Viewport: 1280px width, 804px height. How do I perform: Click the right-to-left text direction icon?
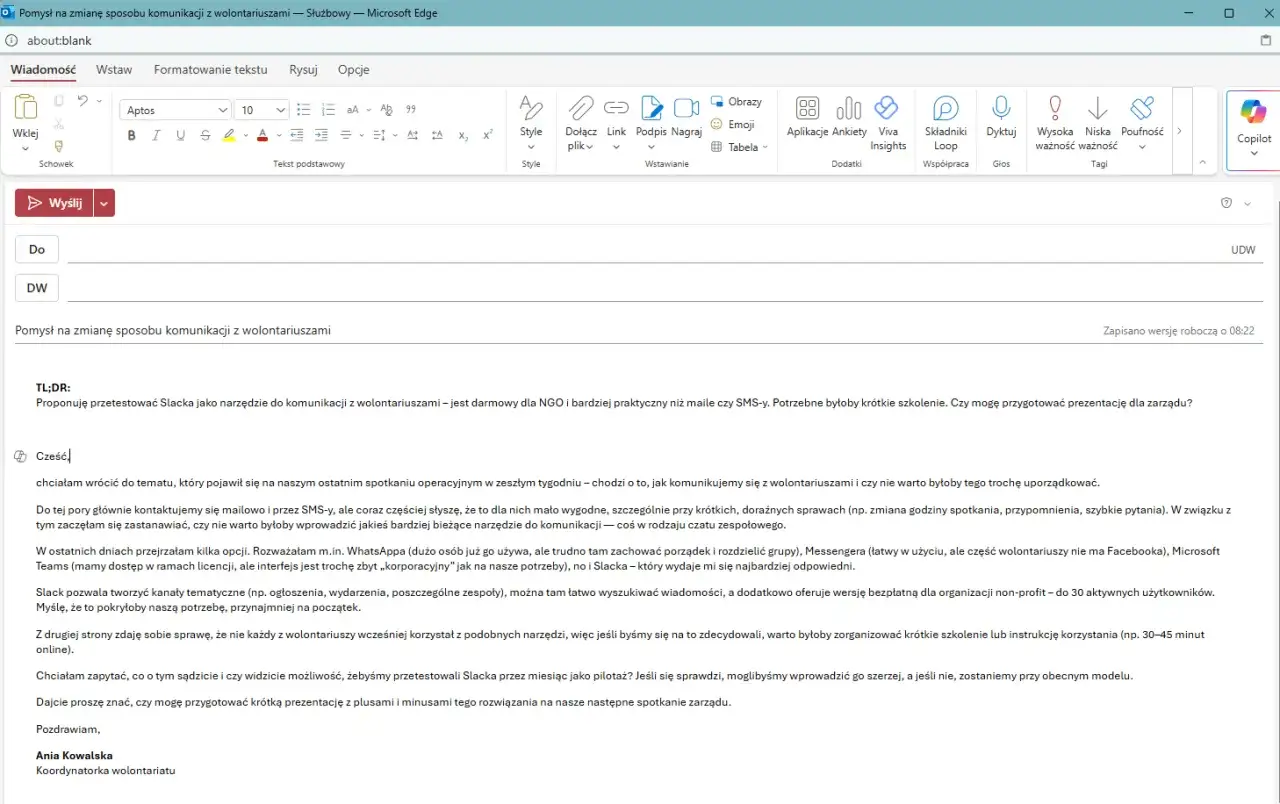438,135
